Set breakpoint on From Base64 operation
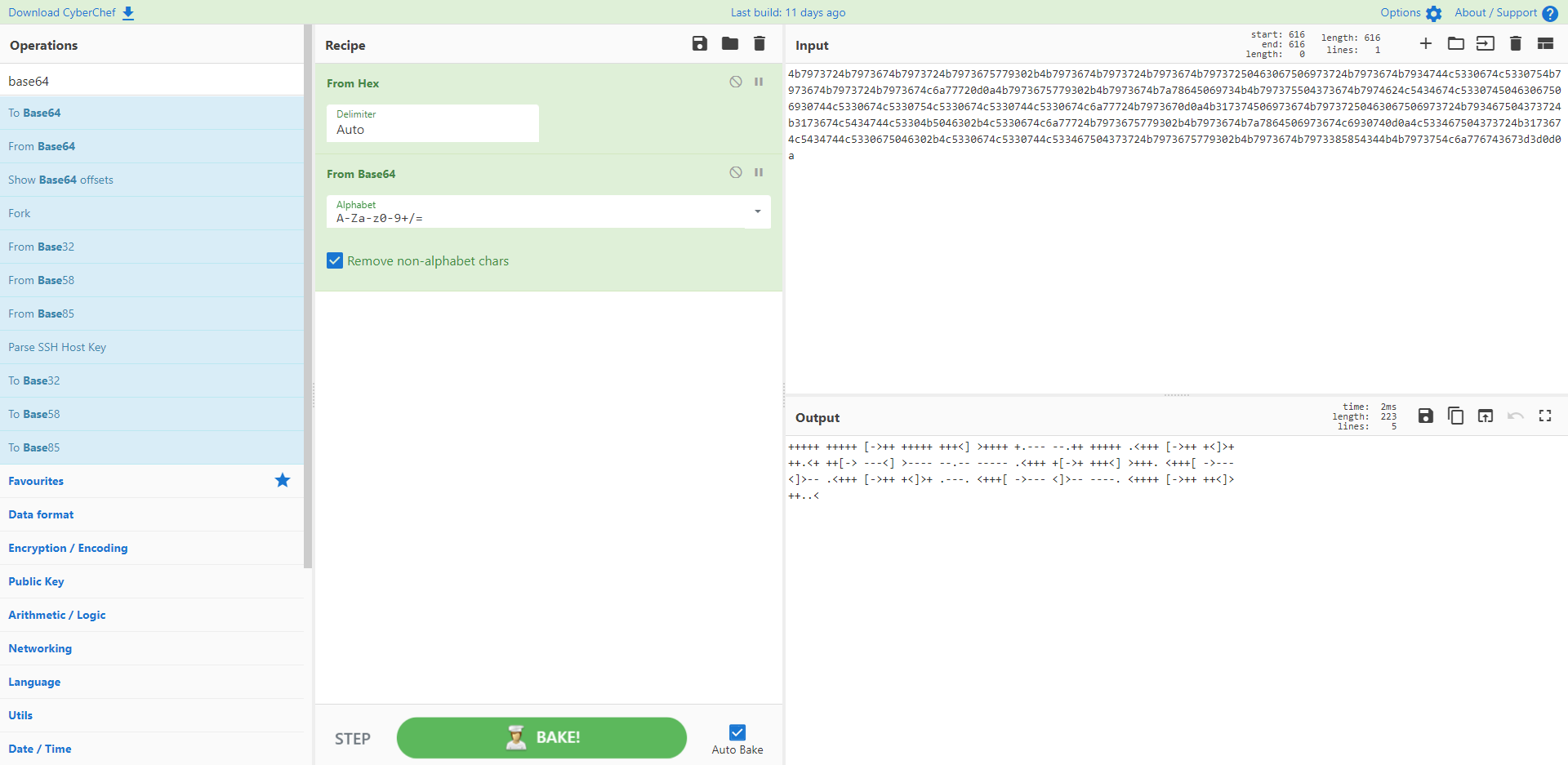 point(759,172)
